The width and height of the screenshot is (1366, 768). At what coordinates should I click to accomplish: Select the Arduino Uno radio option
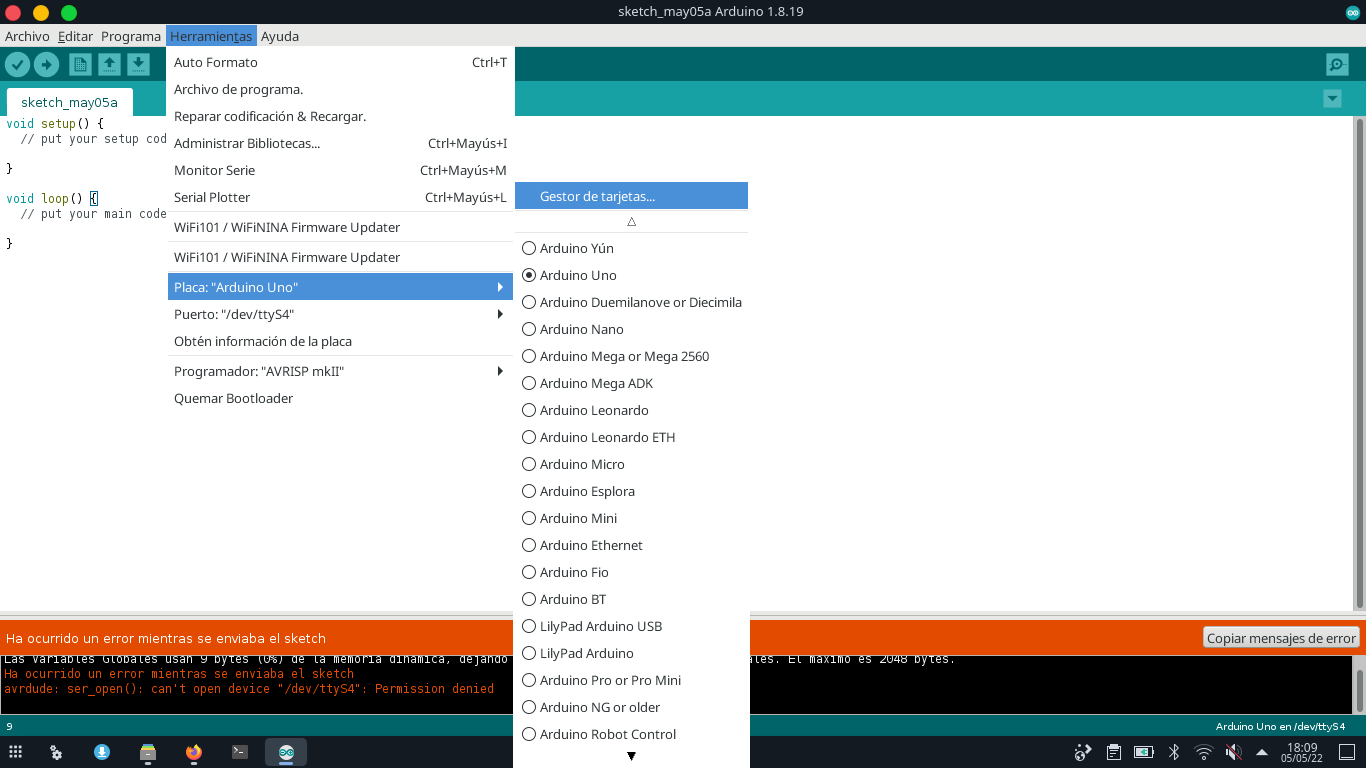pos(631,275)
